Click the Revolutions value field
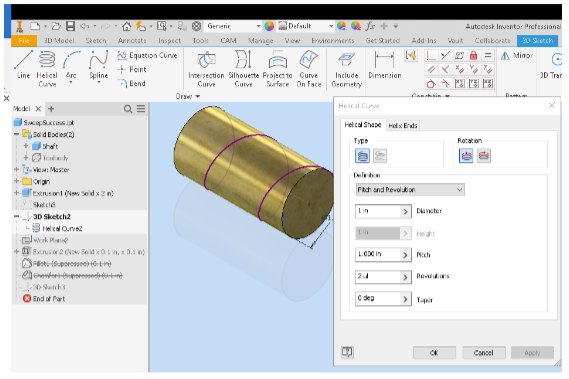The height and width of the screenshot is (379, 569). click(378, 277)
